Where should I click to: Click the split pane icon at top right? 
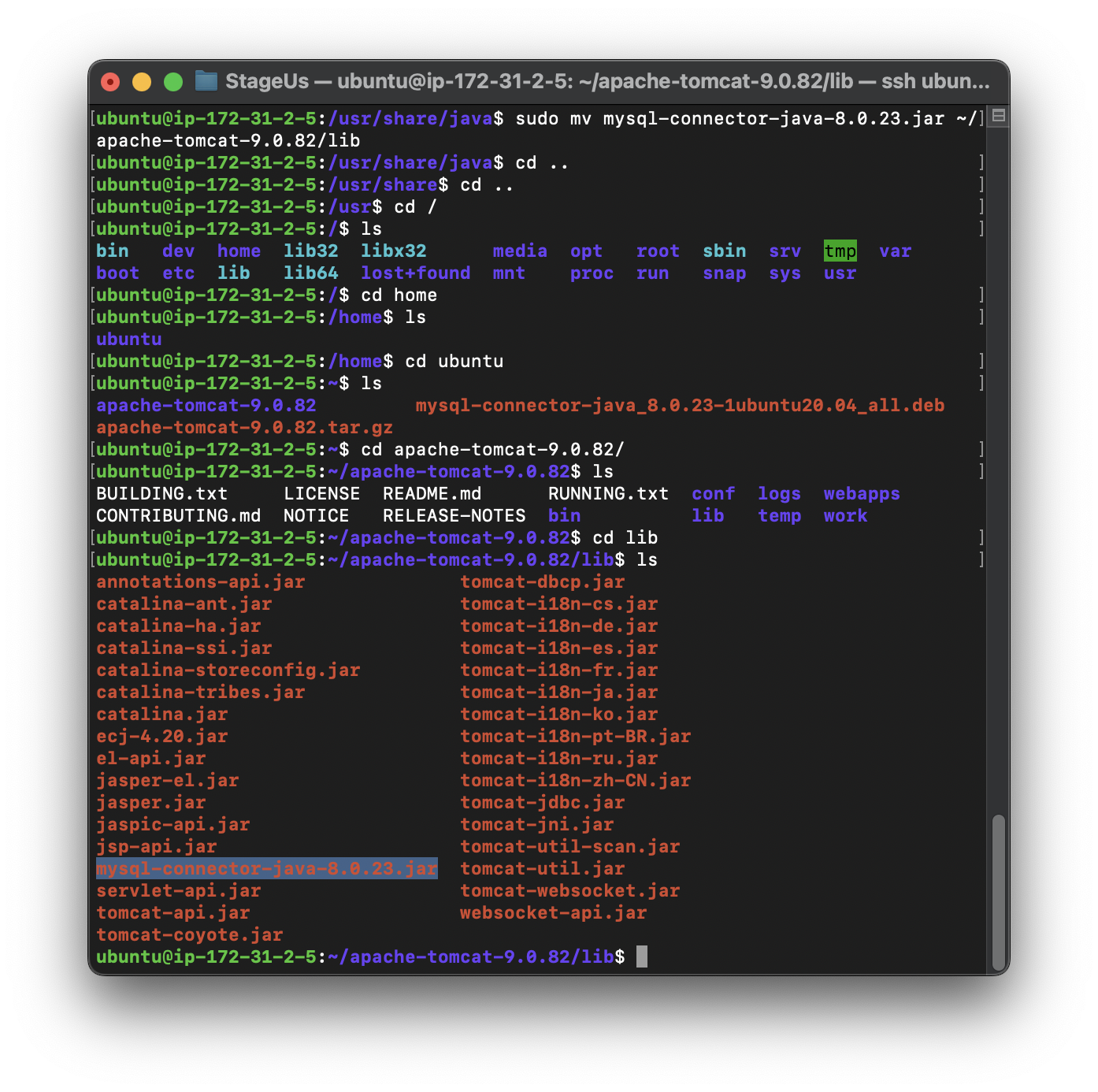pos(999,116)
